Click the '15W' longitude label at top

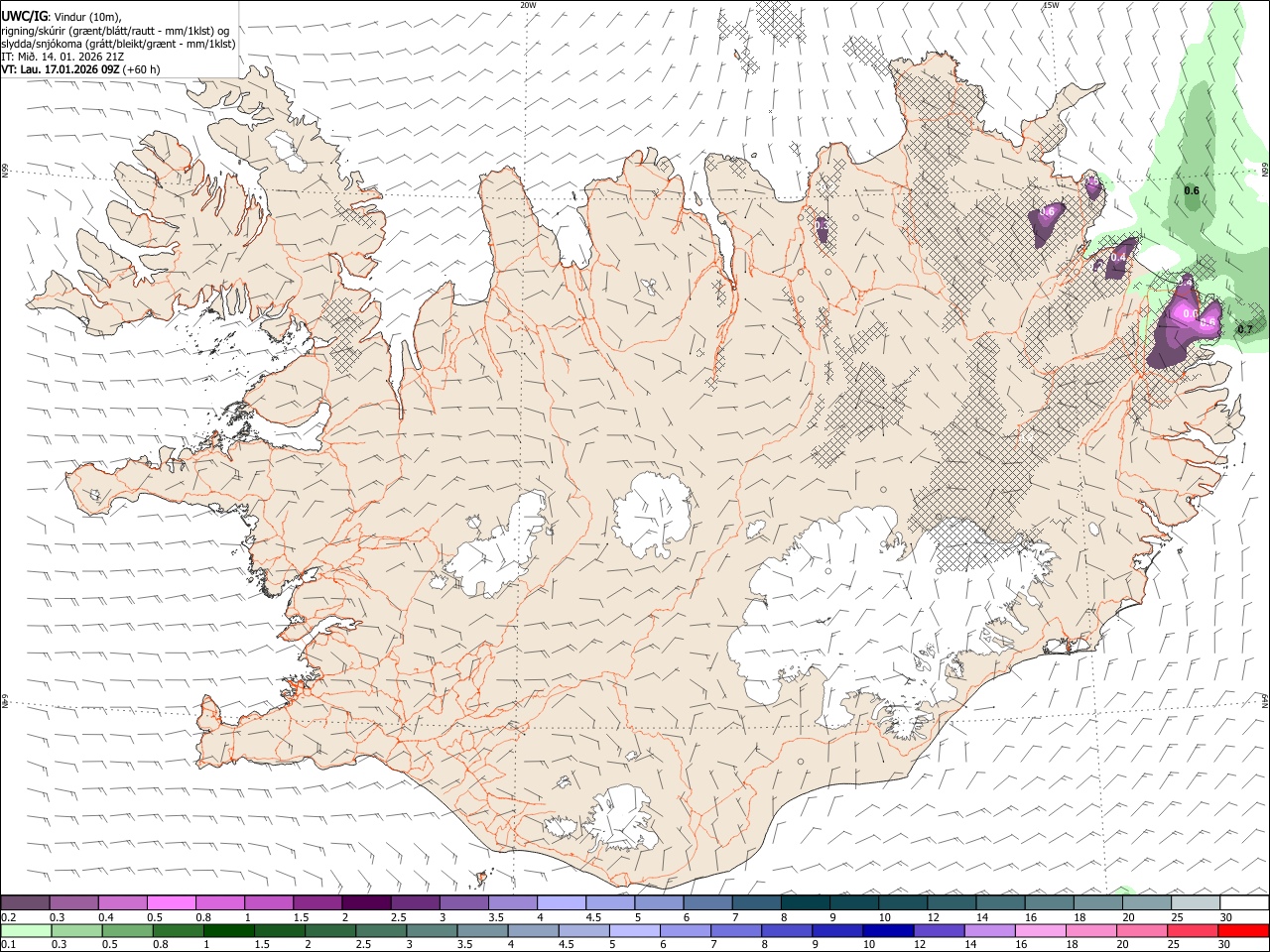click(1051, 5)
